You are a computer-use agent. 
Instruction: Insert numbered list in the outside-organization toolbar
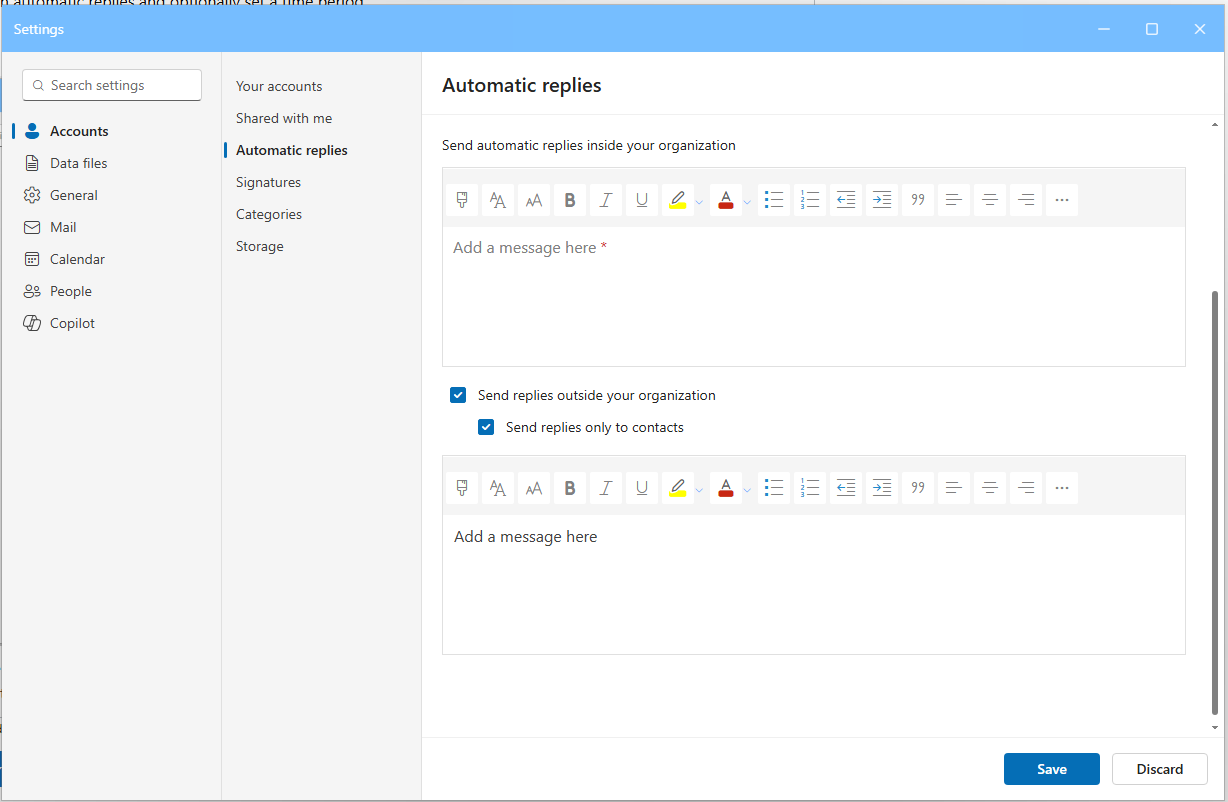pyautogui.click(x=810, y=488)
